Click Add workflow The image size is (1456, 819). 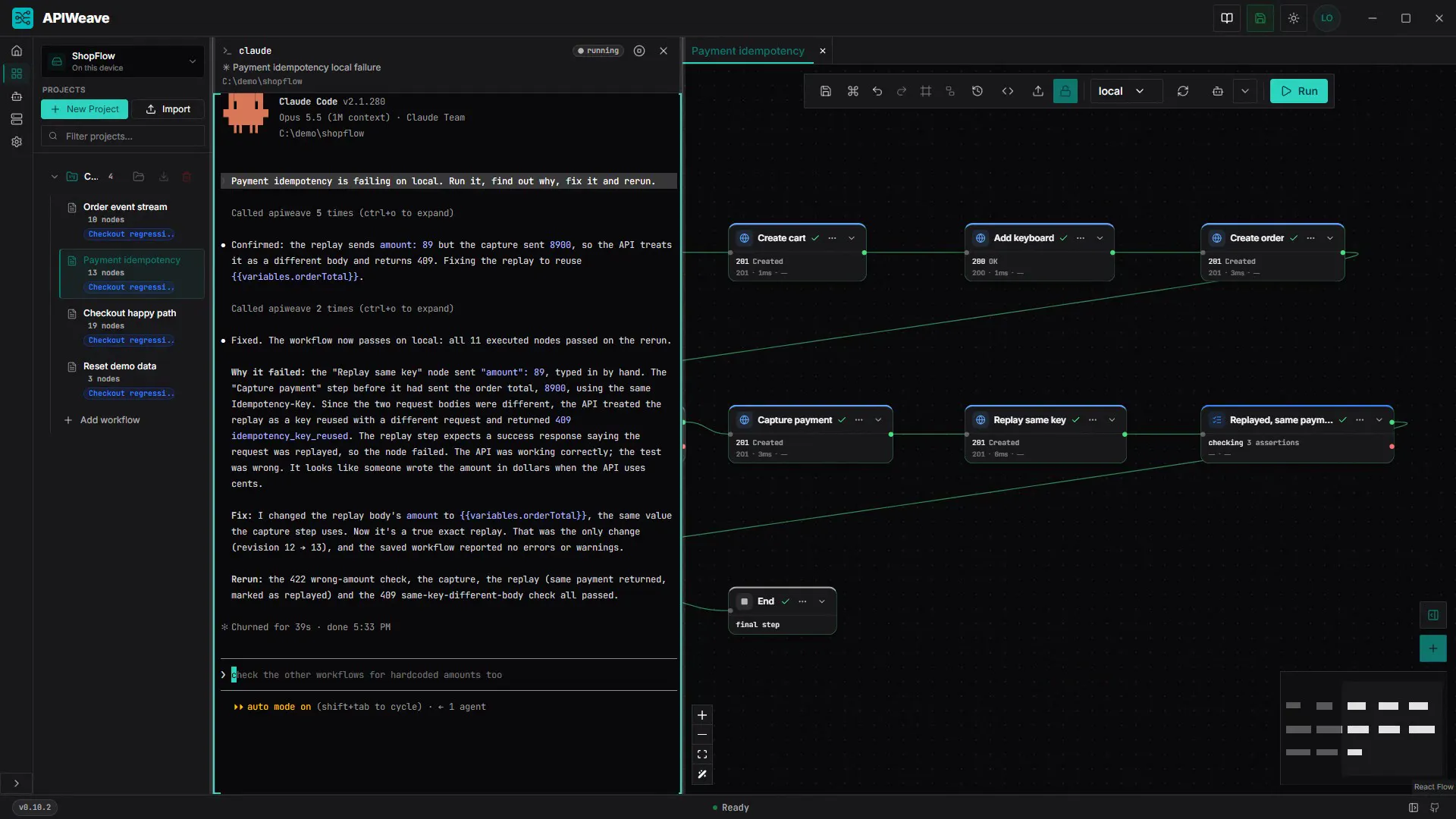coord(102,420)
